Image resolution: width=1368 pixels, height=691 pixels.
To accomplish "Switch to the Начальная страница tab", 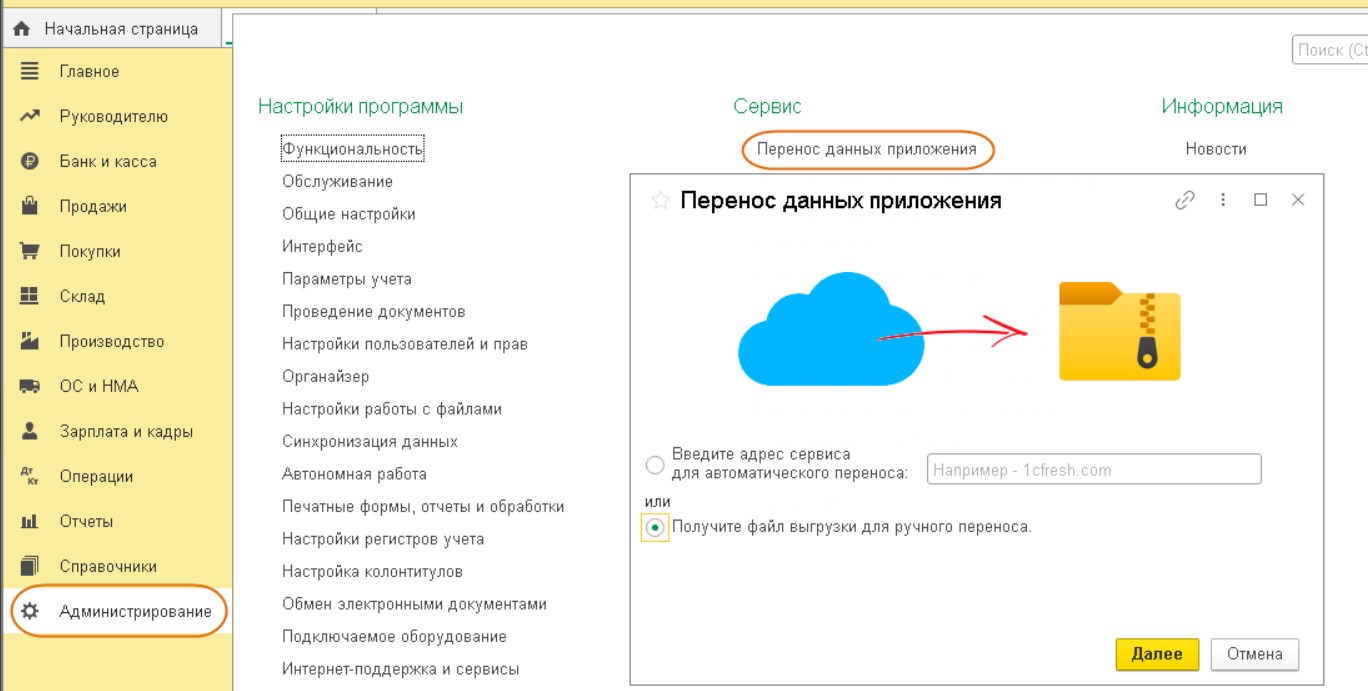I will tap(120, 29).
